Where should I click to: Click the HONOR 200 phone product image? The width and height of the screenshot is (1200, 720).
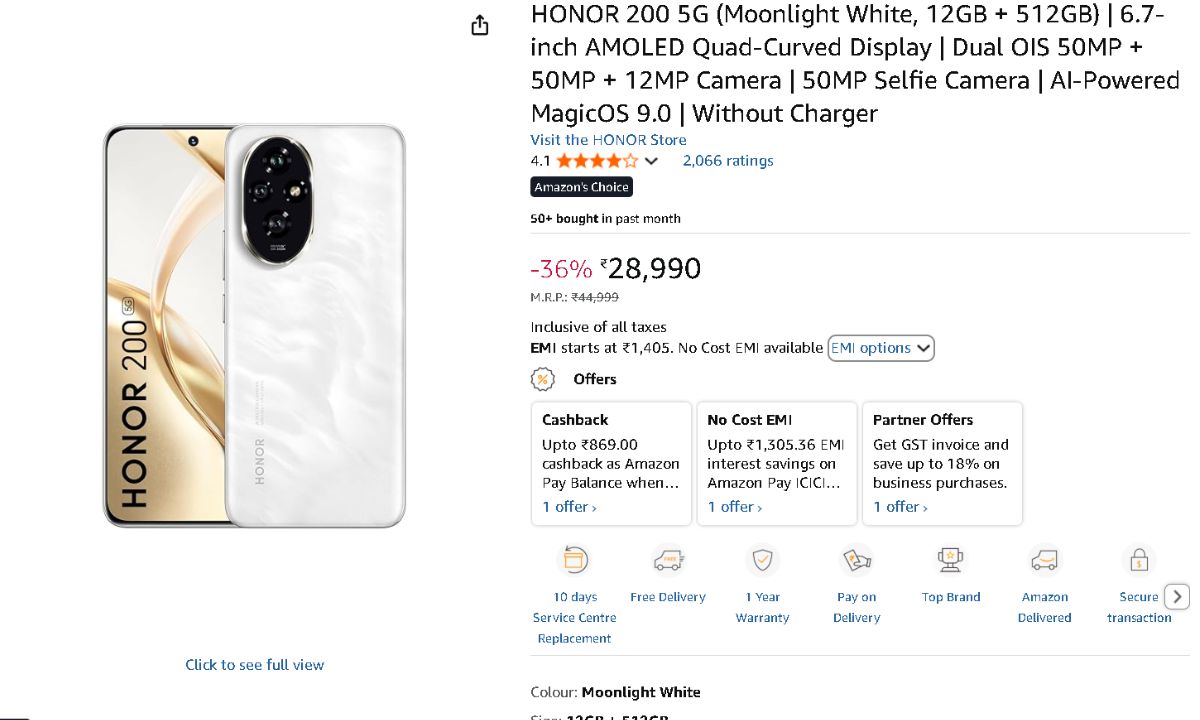(x=255, y=325)
